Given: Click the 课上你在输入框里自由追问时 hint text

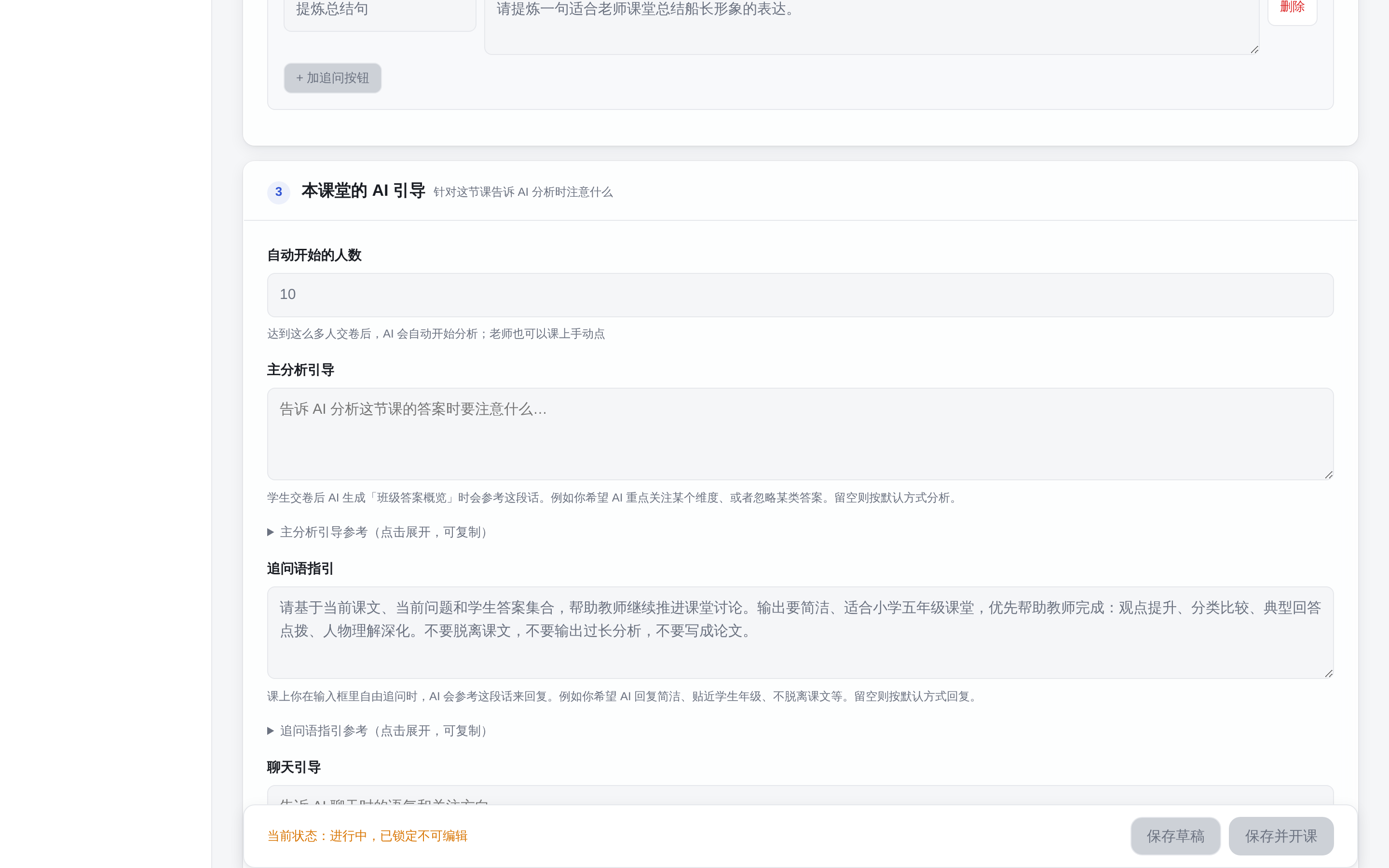Looking at the screenshot, I should [x=624, y=696].
